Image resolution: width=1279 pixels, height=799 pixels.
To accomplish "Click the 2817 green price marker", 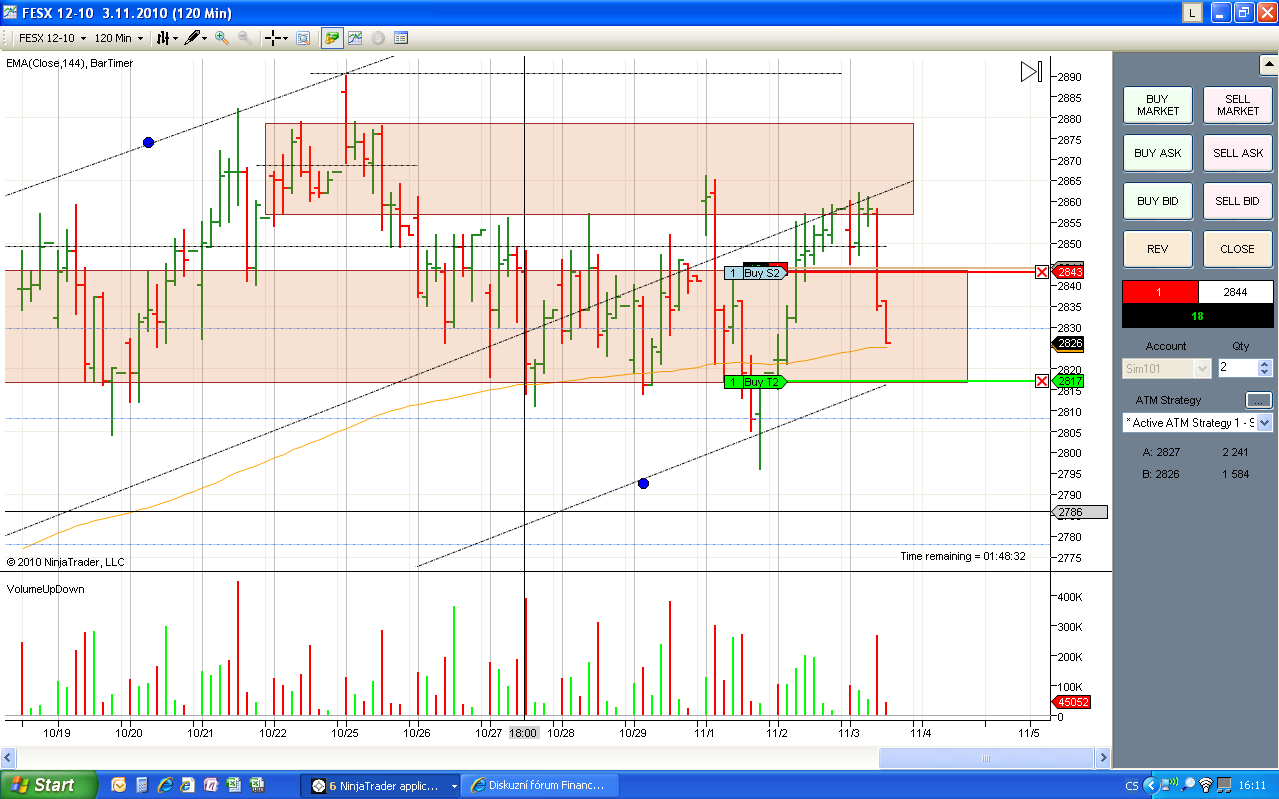I will coord(1070,381).
